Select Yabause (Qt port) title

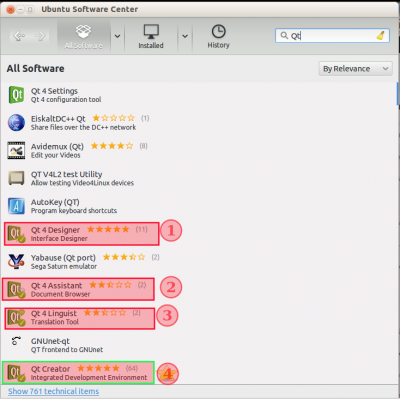[63, 258]
